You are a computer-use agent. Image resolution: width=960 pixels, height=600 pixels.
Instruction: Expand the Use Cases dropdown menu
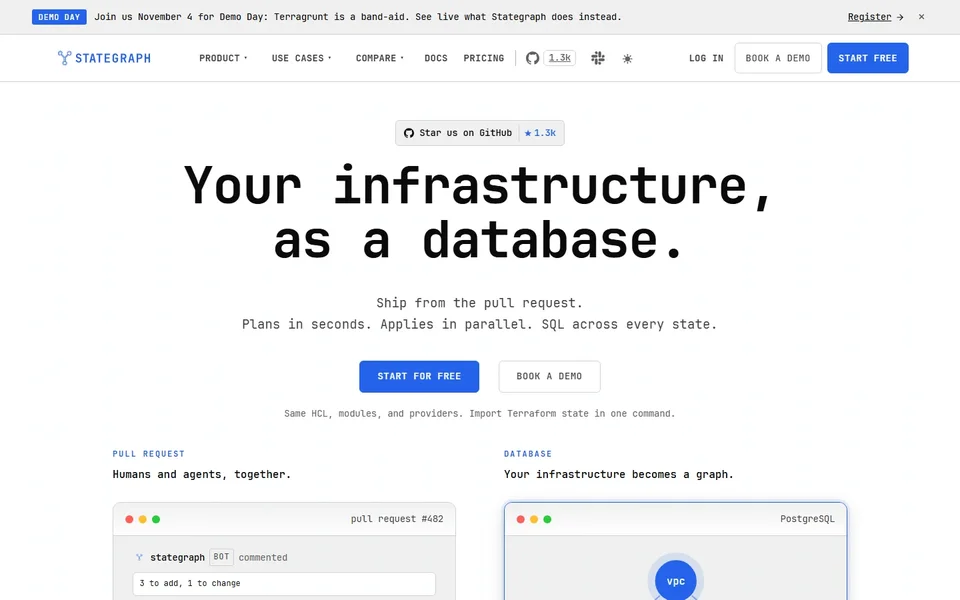(x=301, y=58)
